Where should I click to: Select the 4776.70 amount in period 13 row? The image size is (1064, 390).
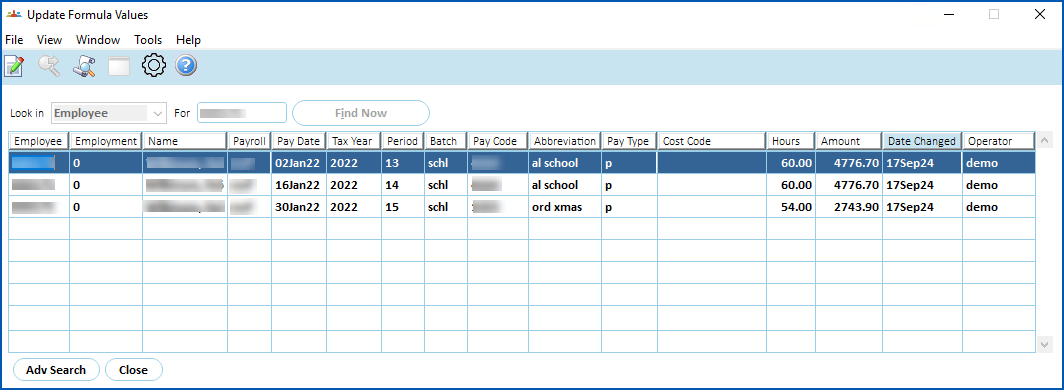(x=849, y=163)
